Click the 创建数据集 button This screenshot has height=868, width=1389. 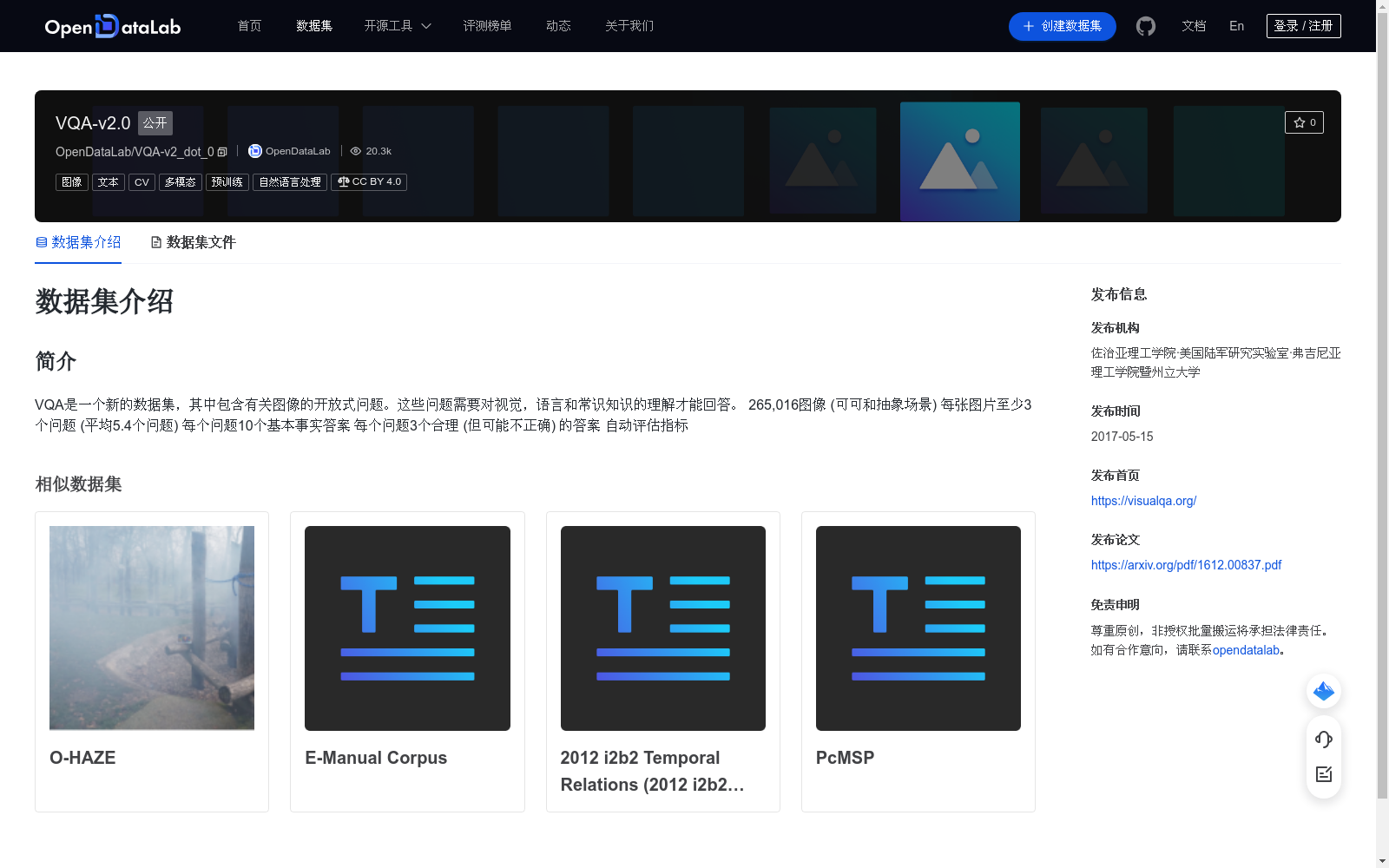click(1063, 26)
